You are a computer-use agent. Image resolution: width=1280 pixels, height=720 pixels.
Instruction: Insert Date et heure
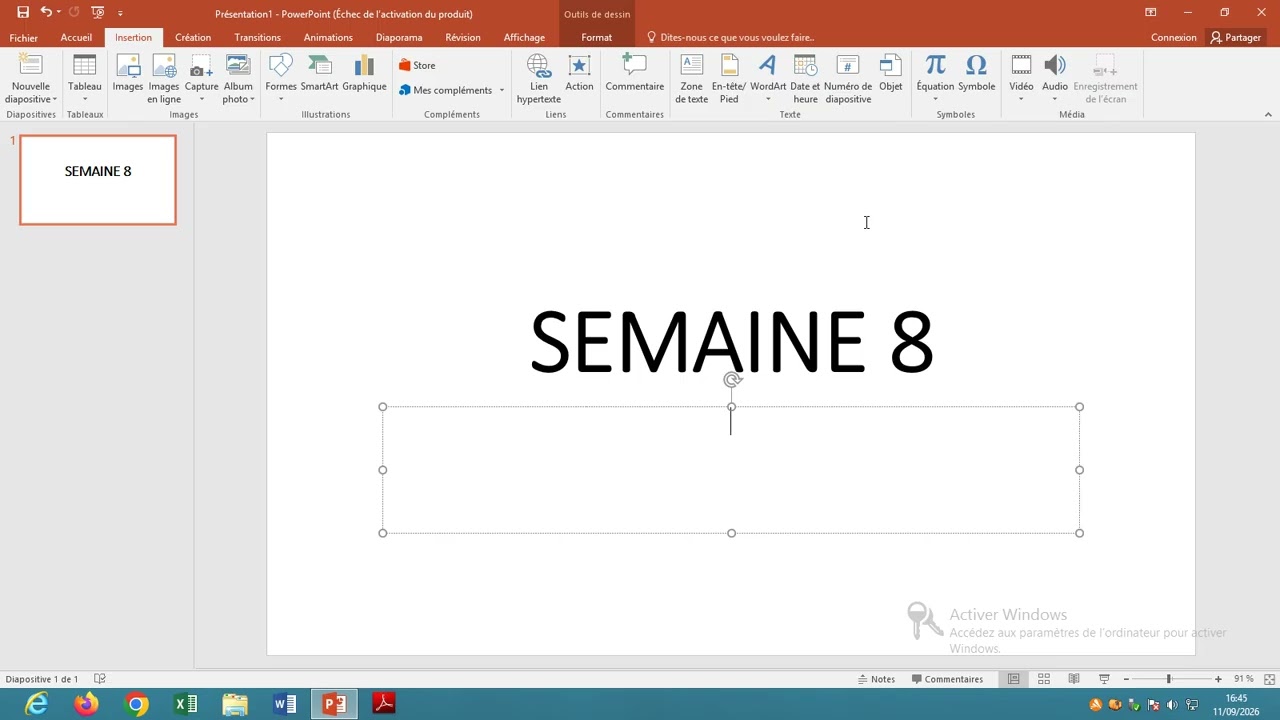[x=805, y=78]
